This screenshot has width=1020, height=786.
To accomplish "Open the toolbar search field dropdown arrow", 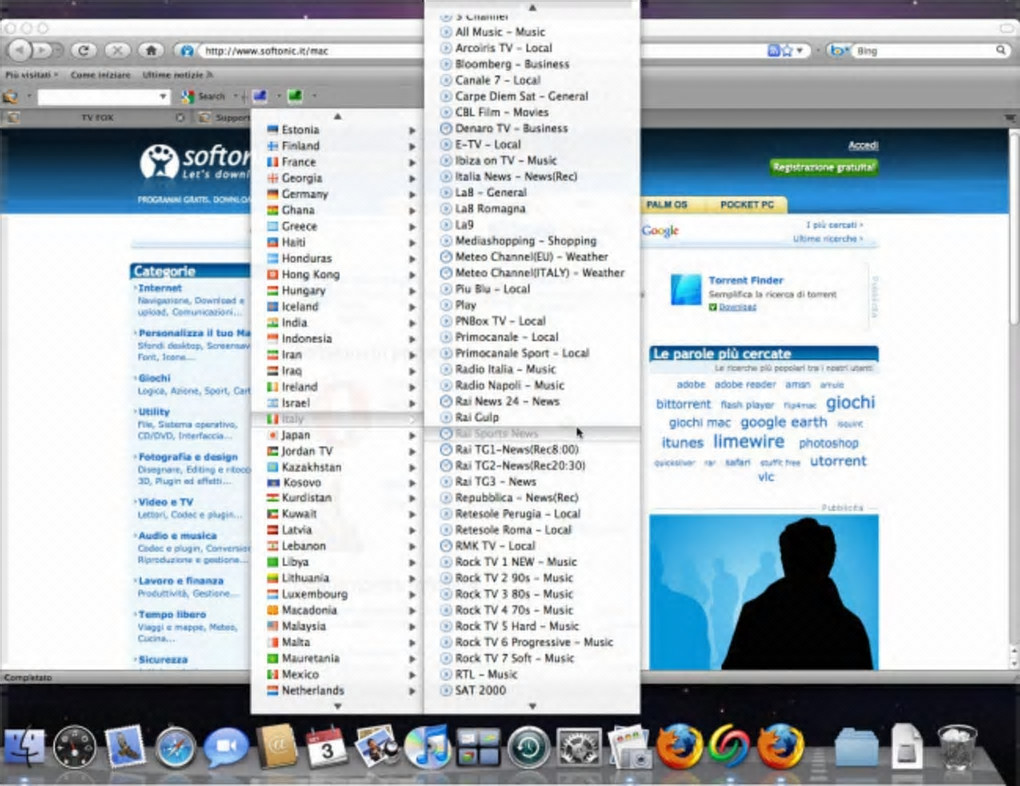I will (163, 97).
